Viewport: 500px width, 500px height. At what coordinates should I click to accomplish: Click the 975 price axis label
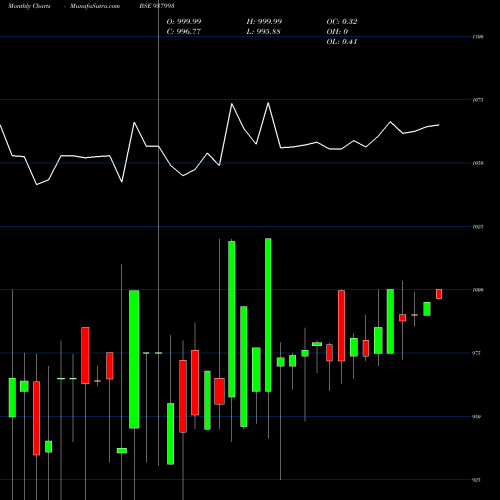point(477,353)
